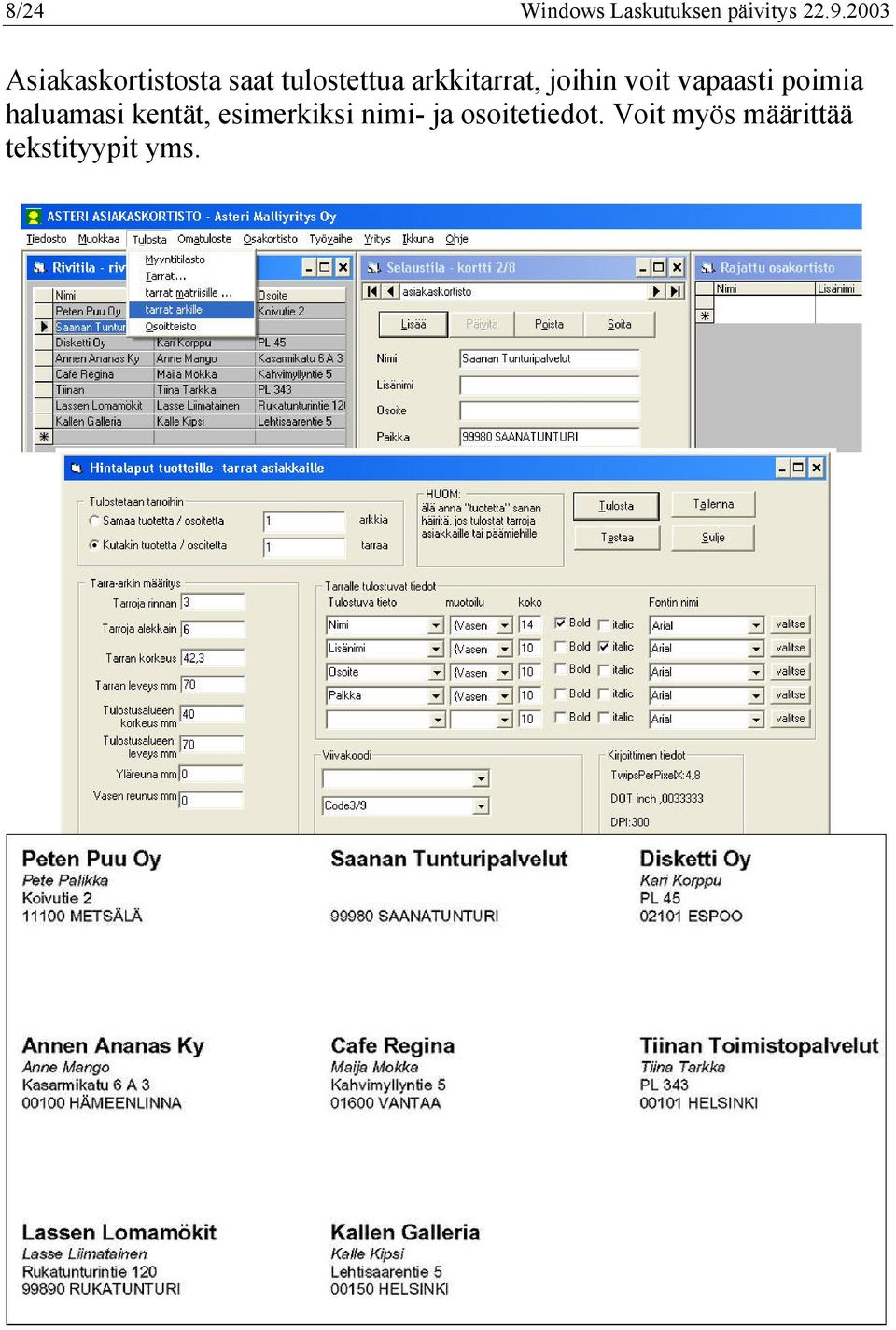The width and height of the screenshot is (896, 1330).
Task: Open the Lisänimi field dropdown
Action: click(436, 649)
